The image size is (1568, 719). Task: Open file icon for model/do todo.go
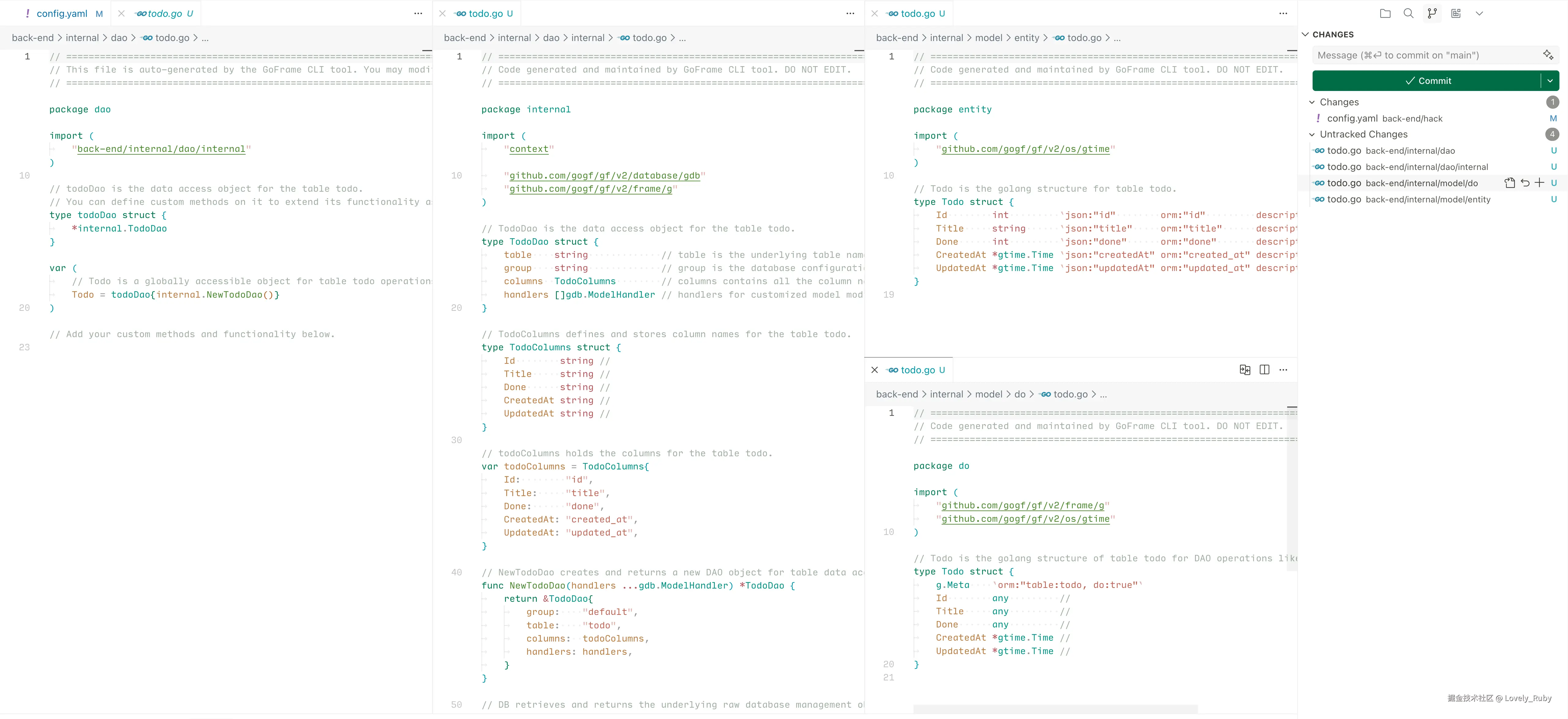1510,183
